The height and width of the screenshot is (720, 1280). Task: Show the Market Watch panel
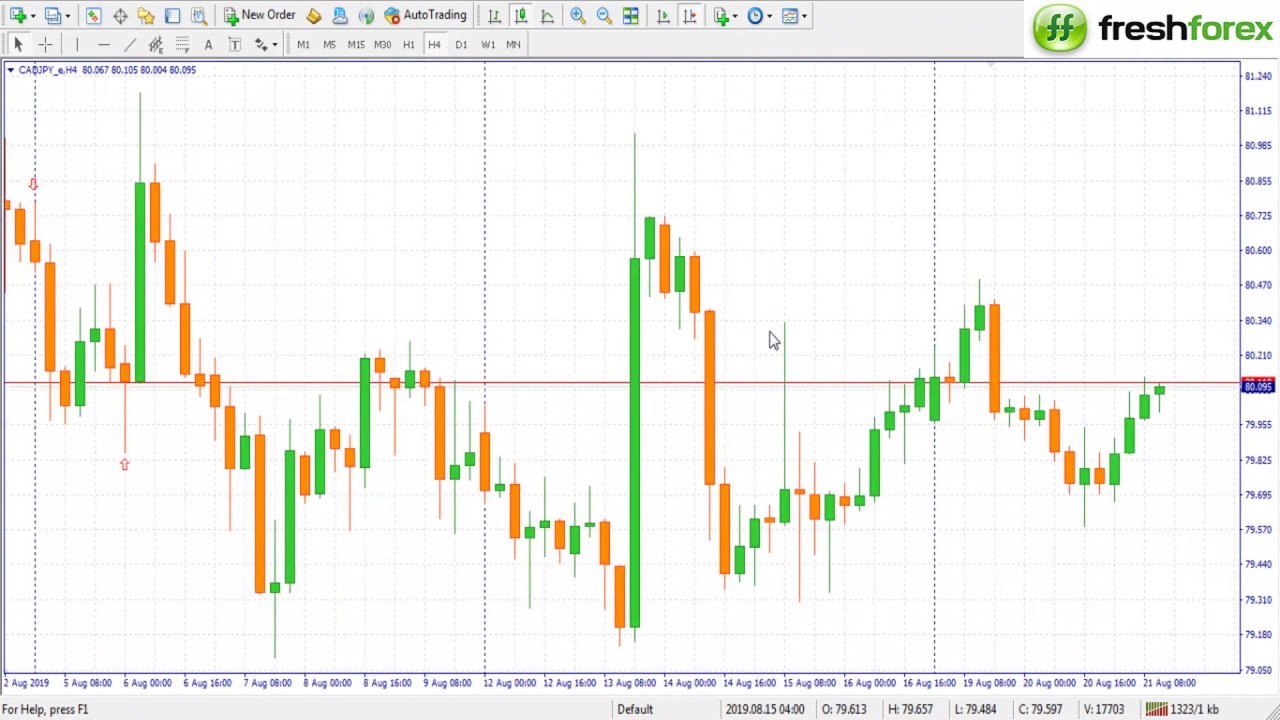[x=93, y=15]
